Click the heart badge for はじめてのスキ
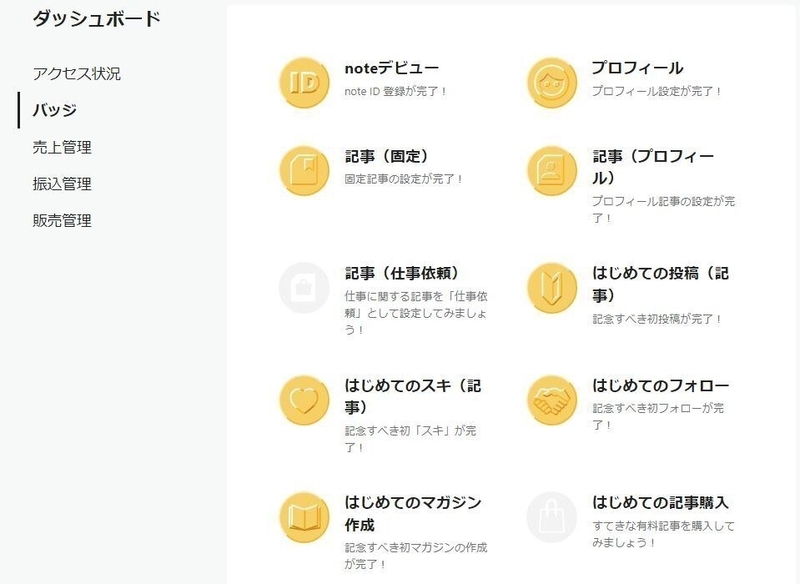The height and width of the screenshot is (584, 800). tap(304, 400)
